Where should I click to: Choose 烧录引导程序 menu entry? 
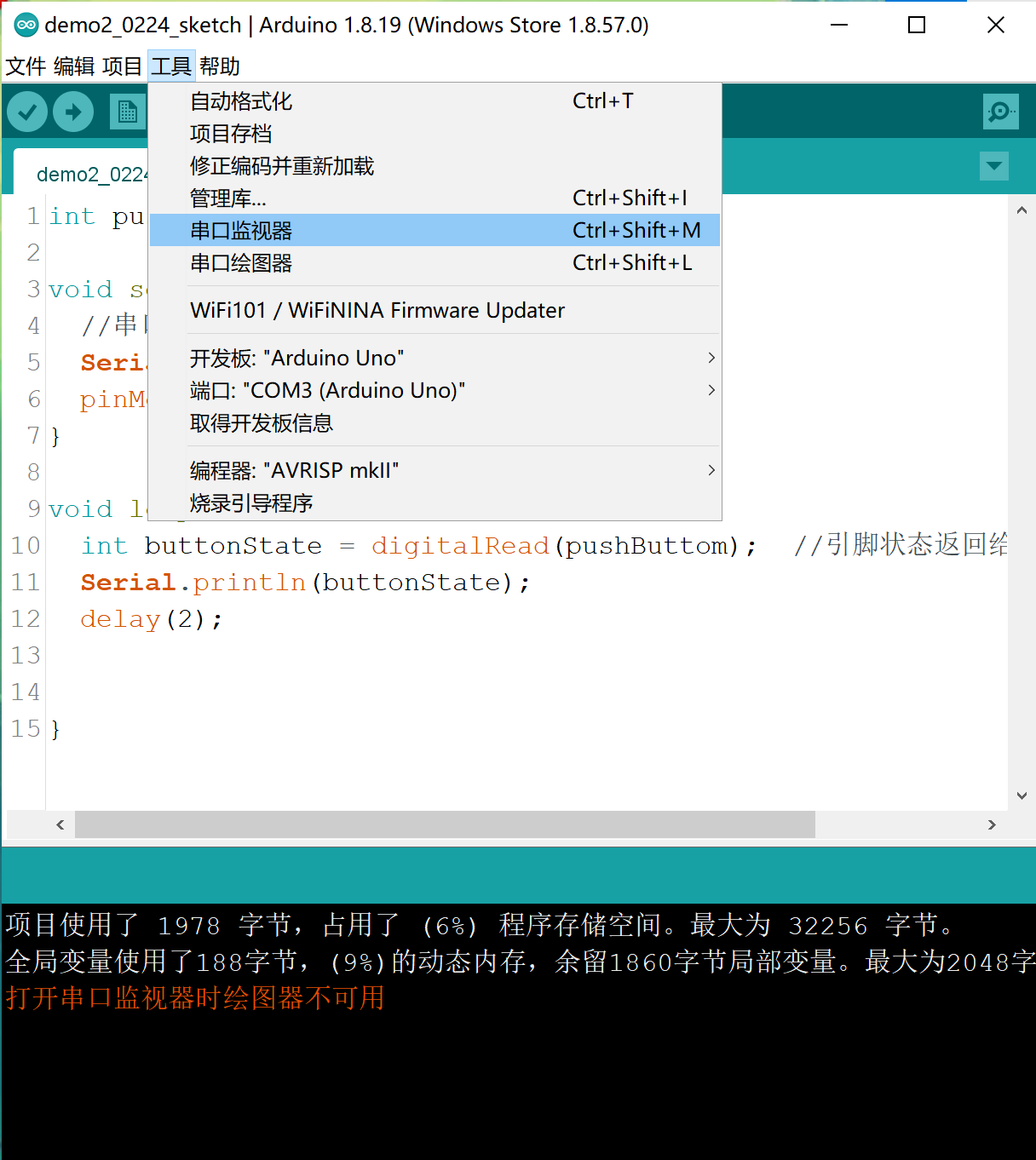click(435, 502)
